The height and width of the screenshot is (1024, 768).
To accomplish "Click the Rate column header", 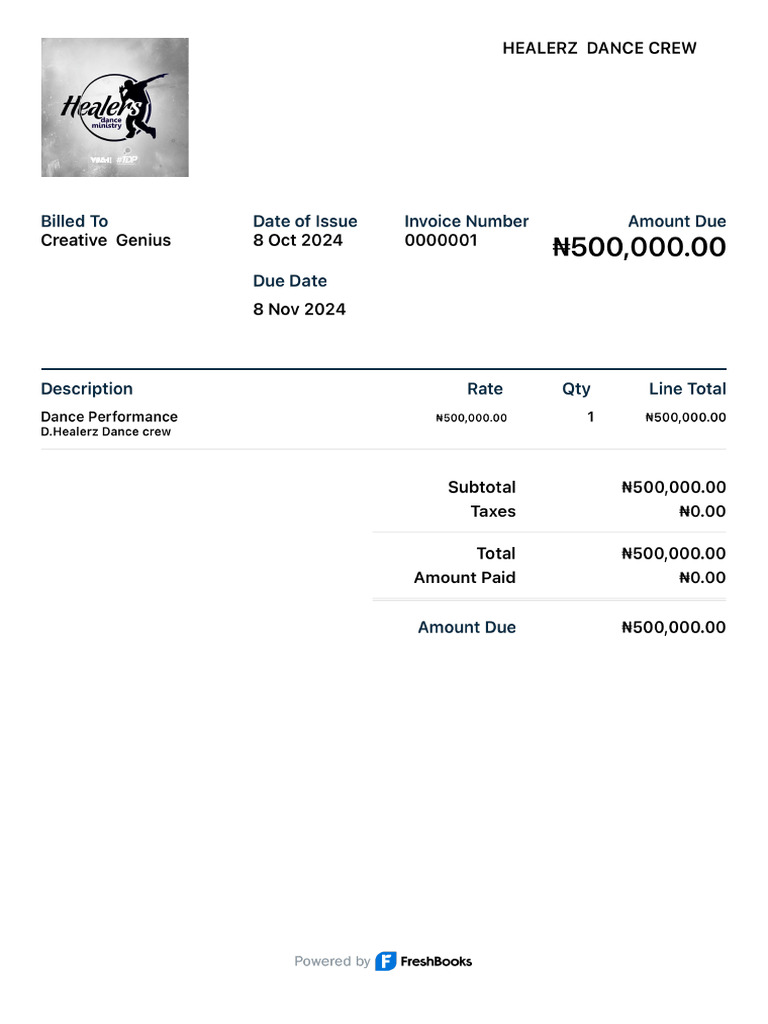I will point(485,389).
